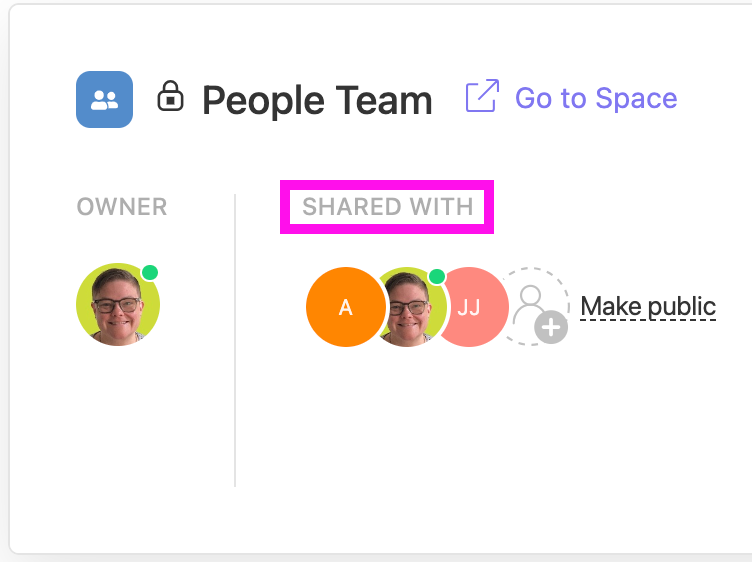This screenshot has width=752, height=562.
Task: Click the "Make public" link
Action: click(648, 306)
